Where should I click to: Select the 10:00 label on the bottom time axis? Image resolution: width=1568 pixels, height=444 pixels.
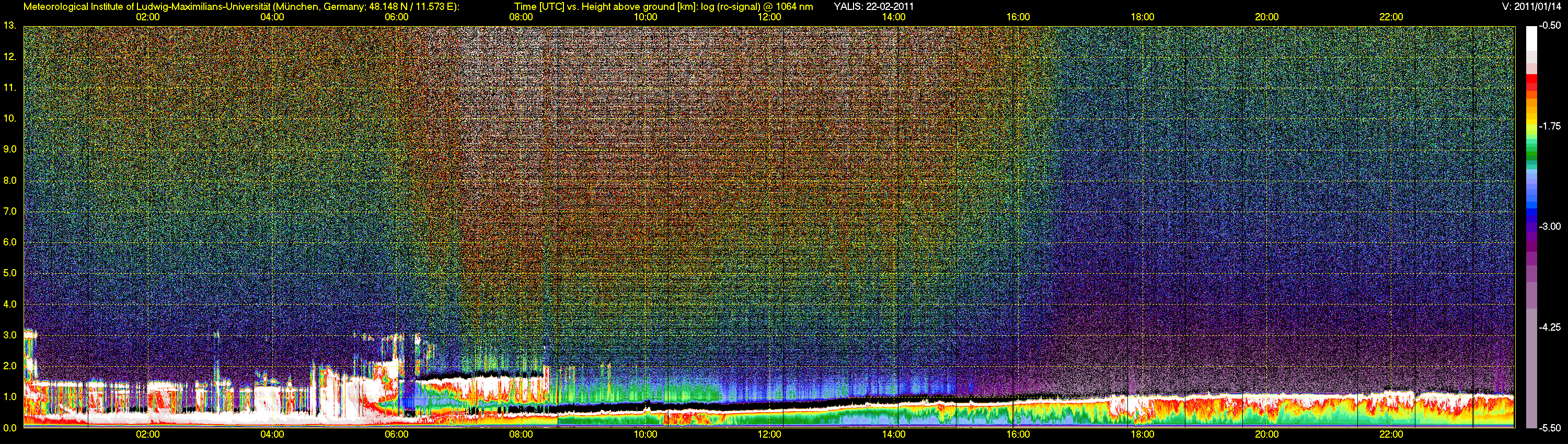[645, 435]
